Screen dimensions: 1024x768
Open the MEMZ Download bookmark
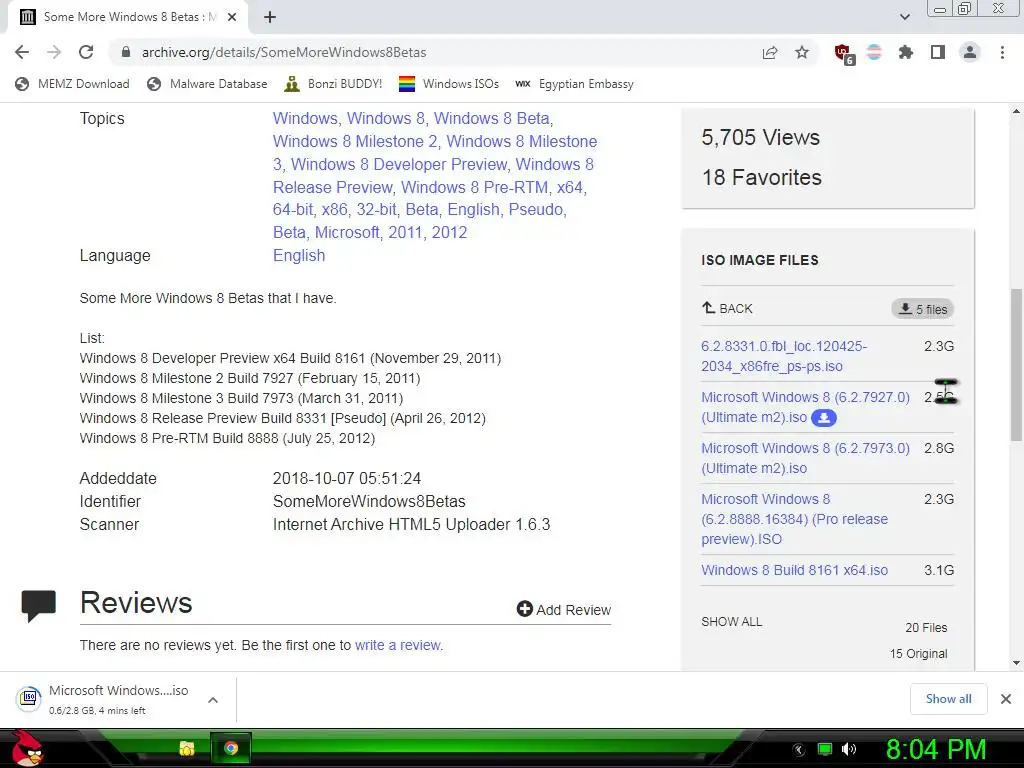pyautogui.click(x=72, y=84)
